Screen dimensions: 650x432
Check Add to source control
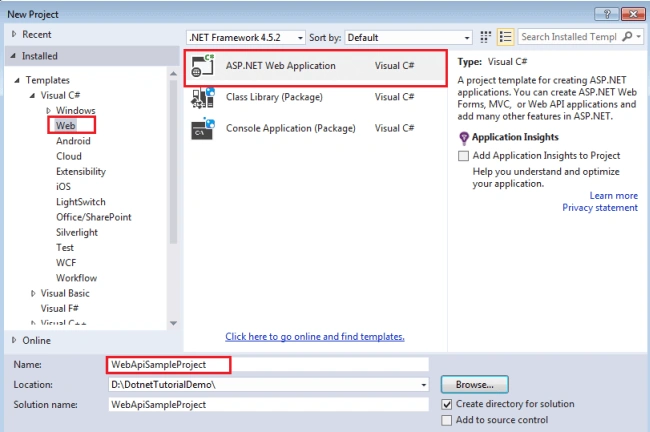[x=446, y=420]
